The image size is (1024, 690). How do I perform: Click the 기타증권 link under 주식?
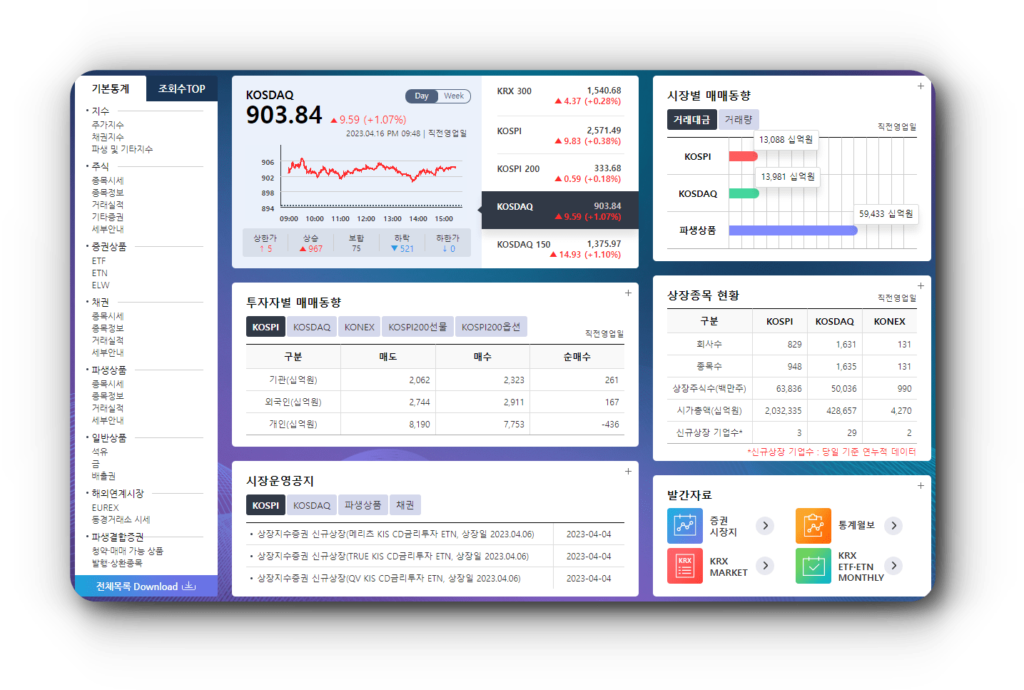(x=108, y=217)
